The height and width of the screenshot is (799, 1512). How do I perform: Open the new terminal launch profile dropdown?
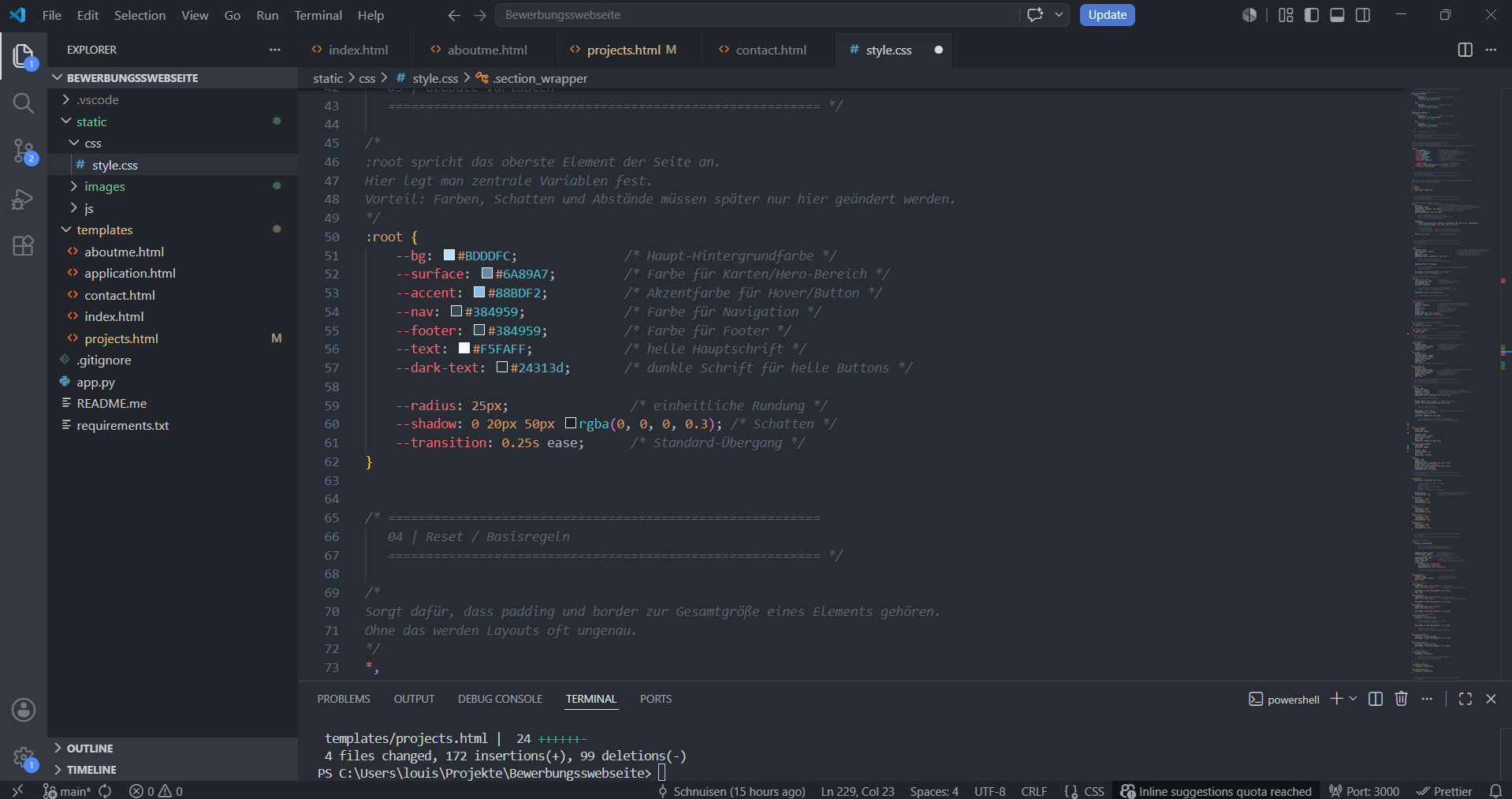pyautogui.click(x=1354, y=699)
